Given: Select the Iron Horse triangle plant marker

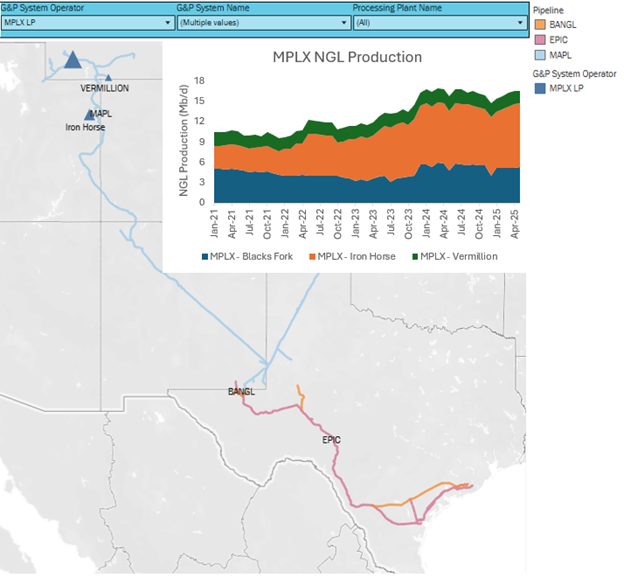Looking at the screenshot, I should 89,115.
